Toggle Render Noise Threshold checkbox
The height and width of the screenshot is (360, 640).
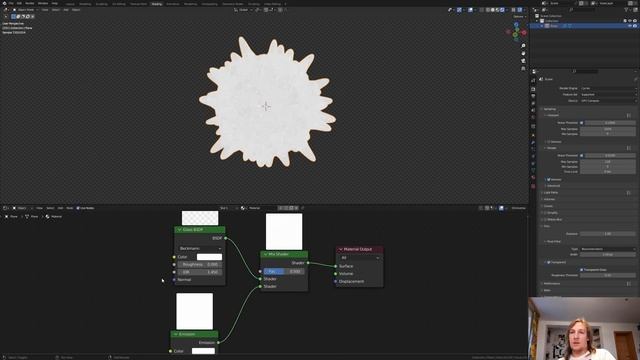pos(582,156)
